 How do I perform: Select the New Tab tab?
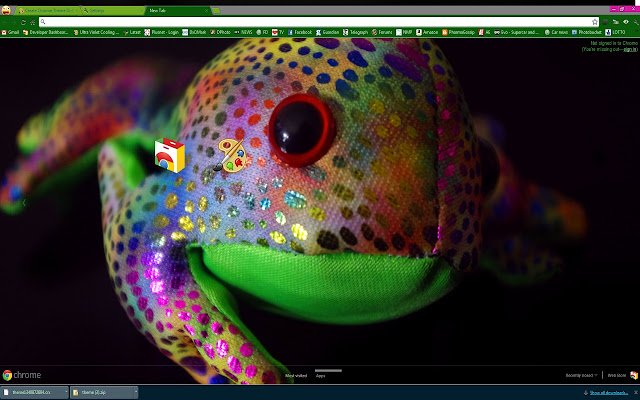[x=176, y=11]
